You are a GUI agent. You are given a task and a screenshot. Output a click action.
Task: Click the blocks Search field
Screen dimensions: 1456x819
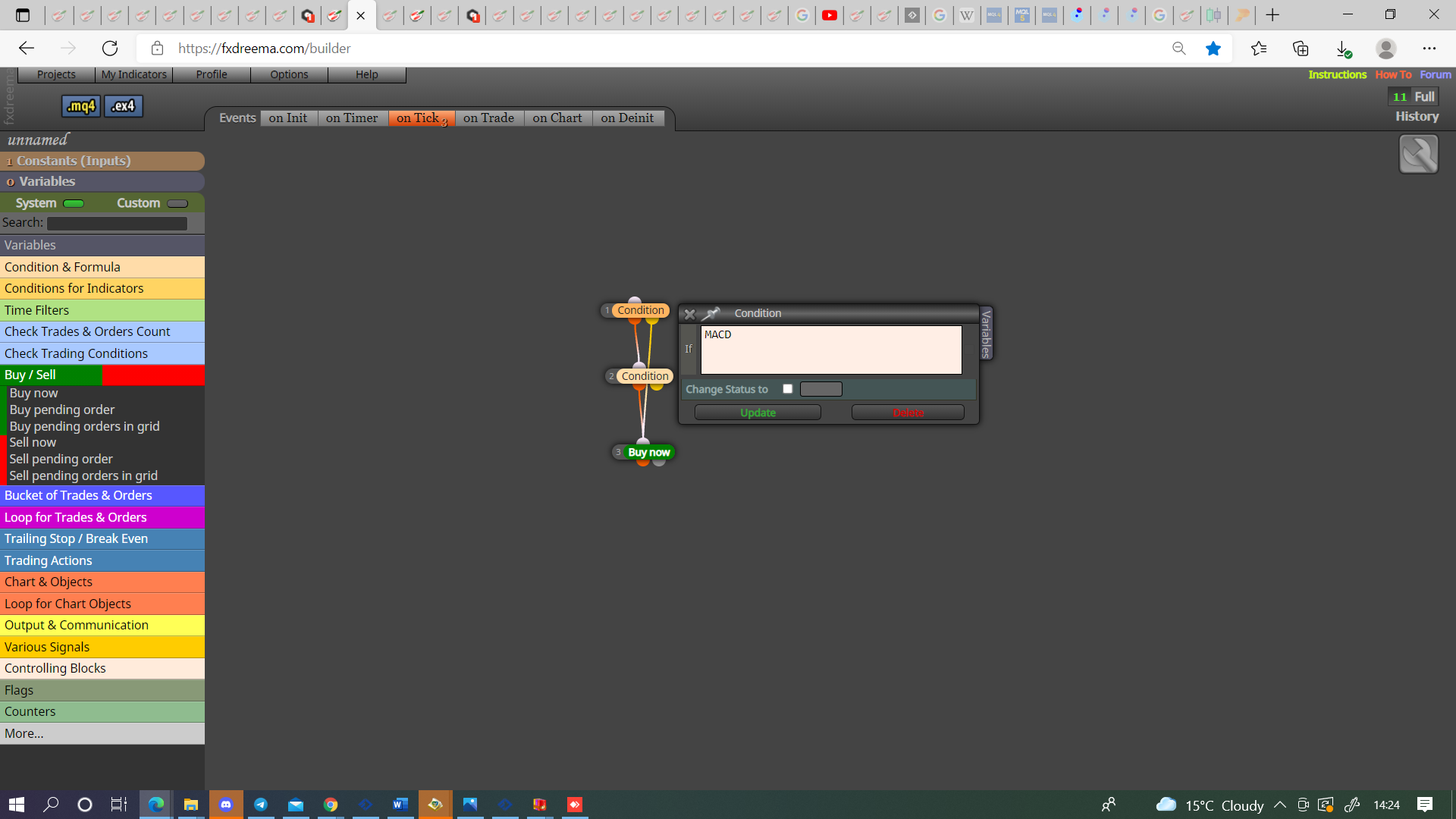click(117, 223)
